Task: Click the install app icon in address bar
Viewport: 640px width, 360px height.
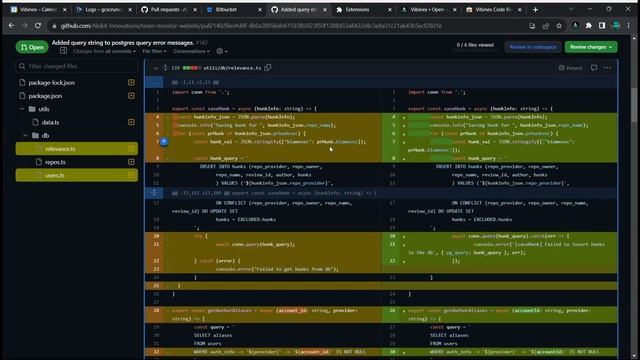Action: pyautogui.click(x=532, y=26)
